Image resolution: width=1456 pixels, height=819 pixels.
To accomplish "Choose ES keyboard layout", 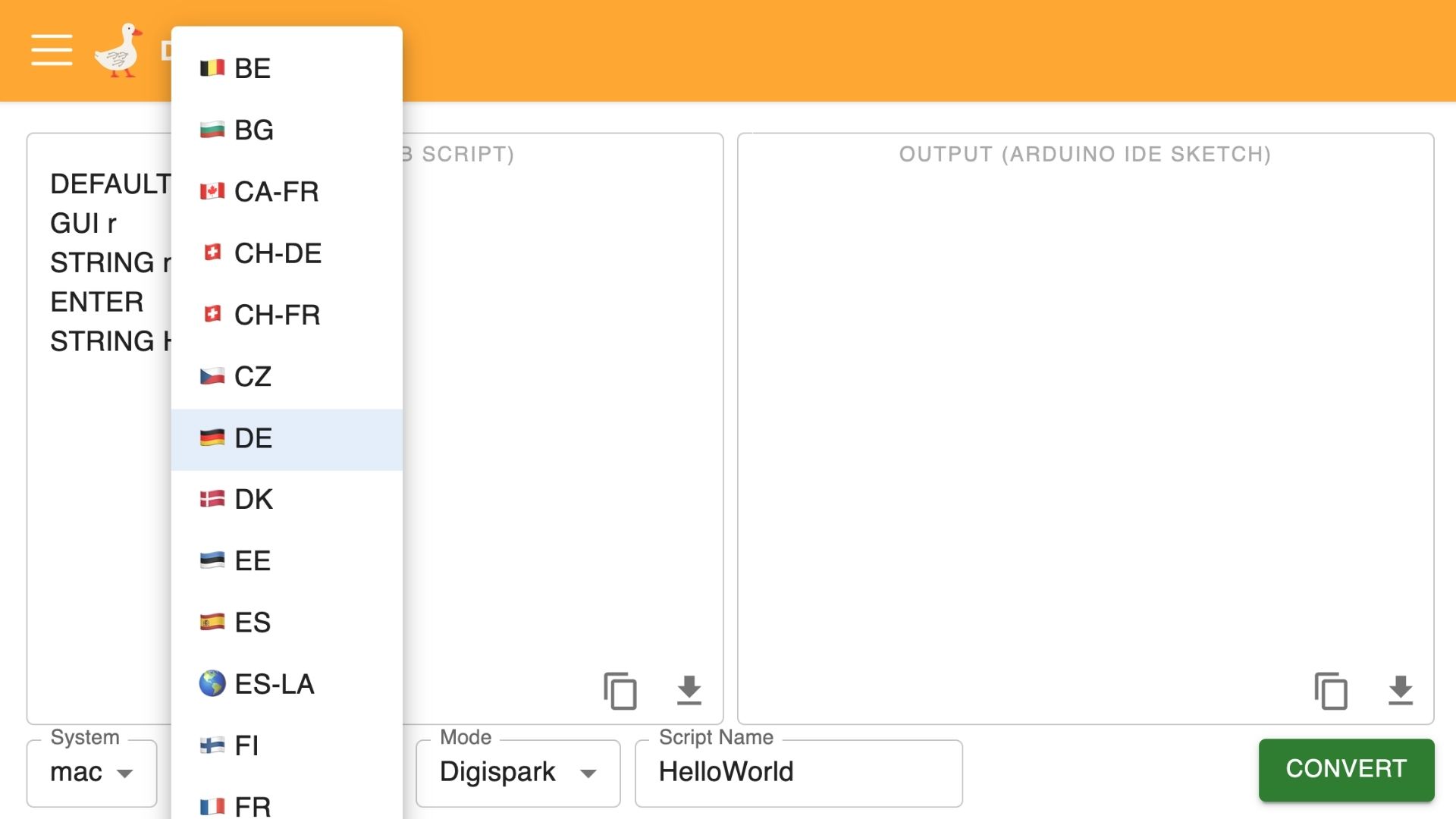I will pos(287,623).
